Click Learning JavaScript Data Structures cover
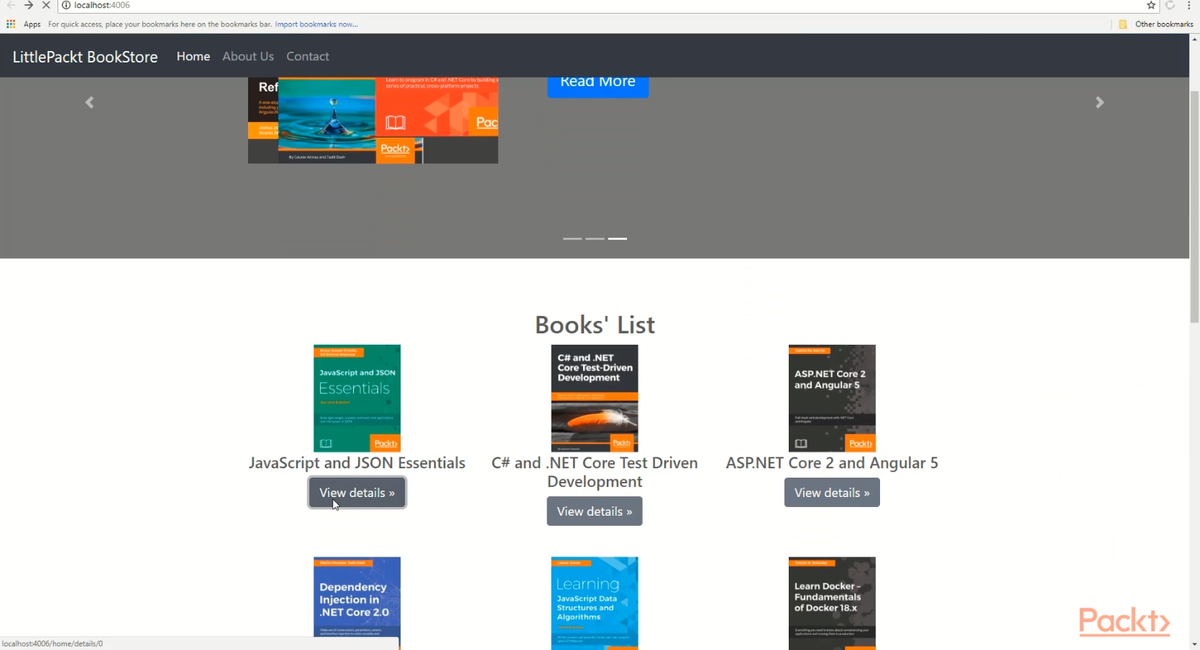This screenshot has width=1200, height=650. [x=595, y=603]
